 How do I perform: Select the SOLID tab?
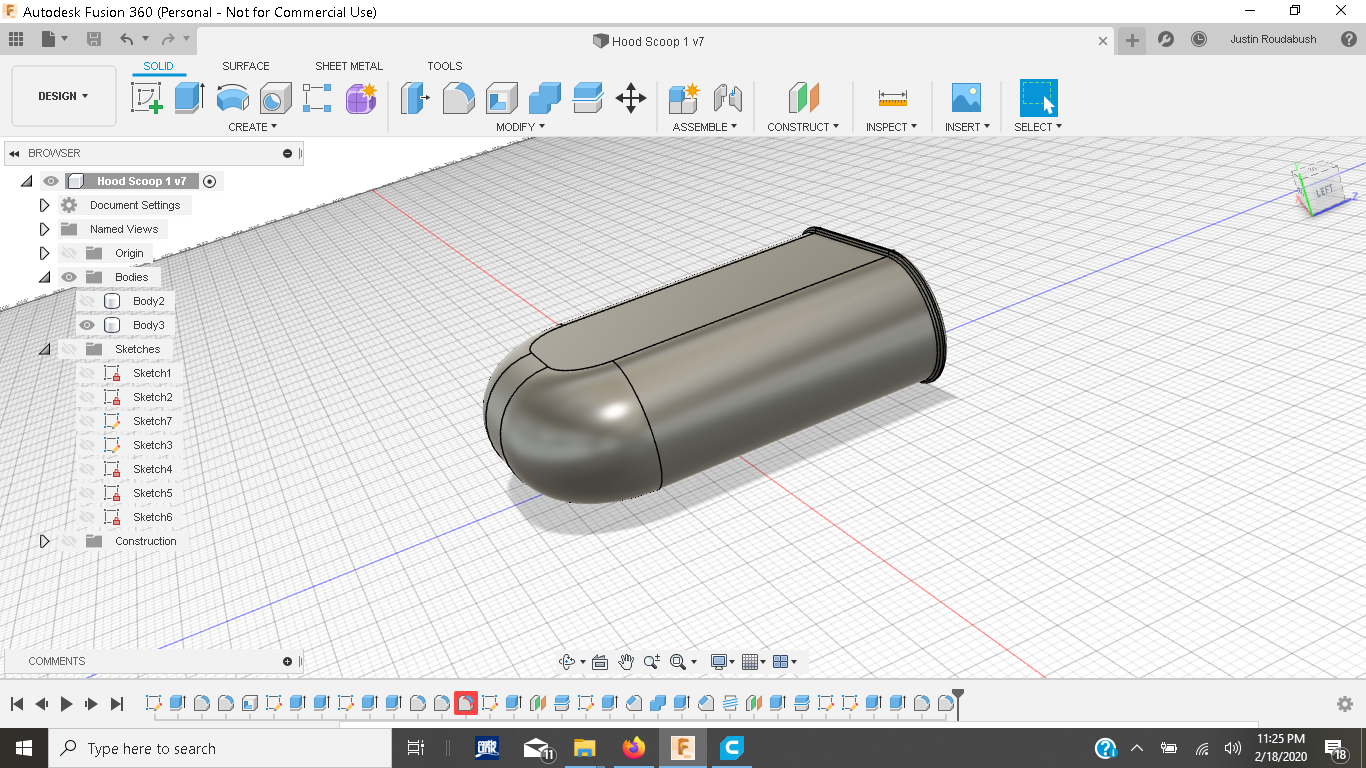[158, 66]
